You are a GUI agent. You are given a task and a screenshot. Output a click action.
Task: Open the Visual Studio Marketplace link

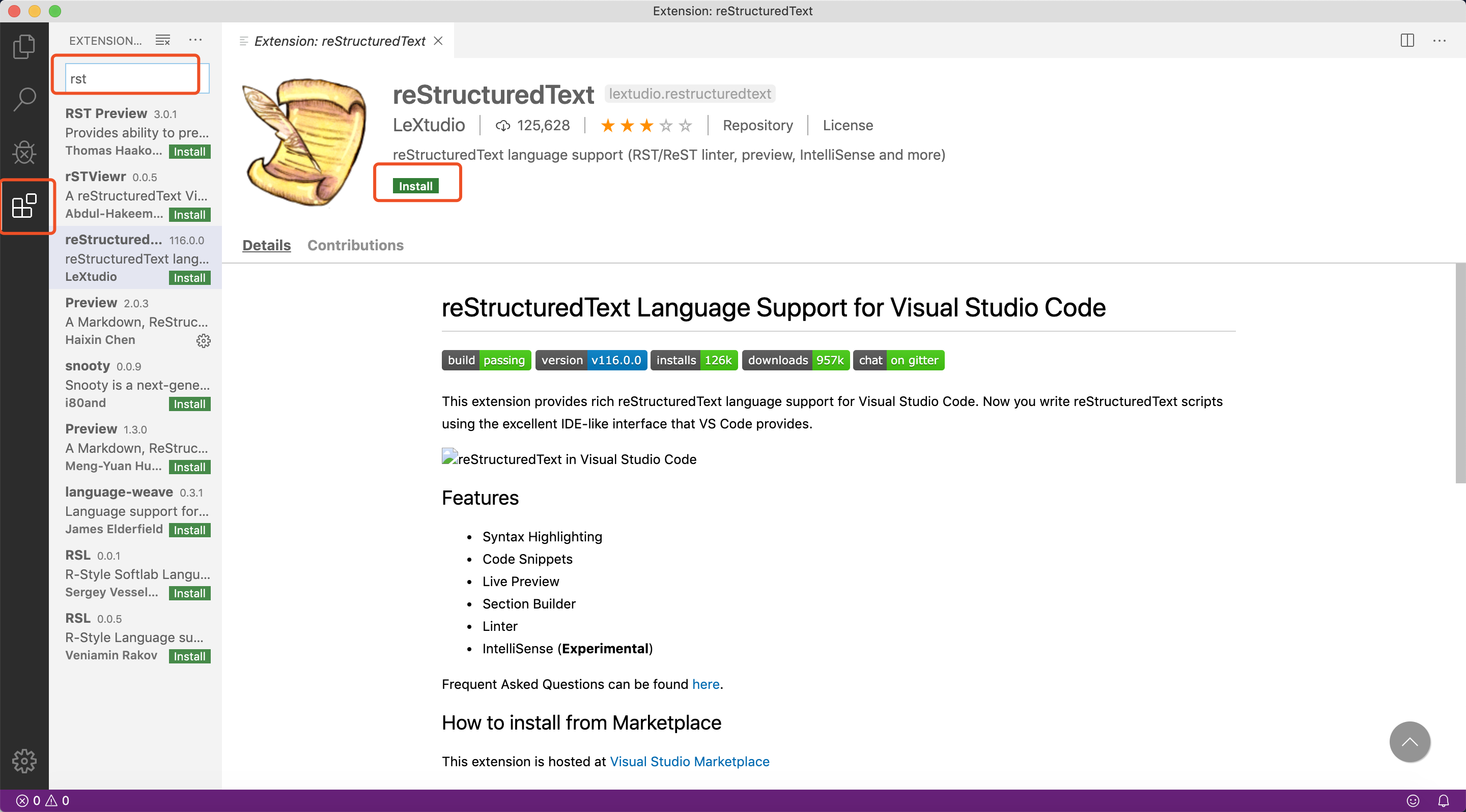coord(689,762)
